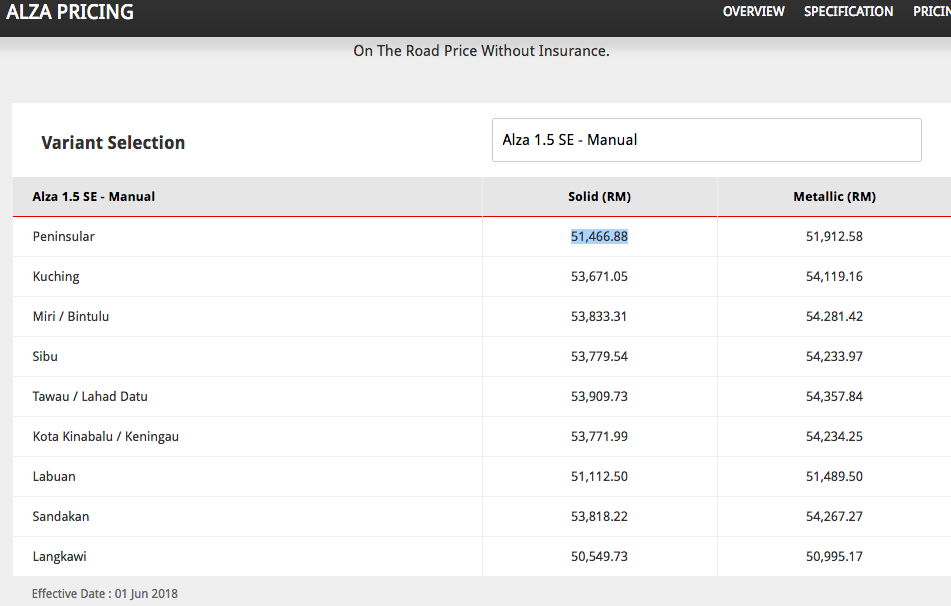Image resolution: width=951 pixels, height=606 pixels.
Task: Click the Metallic (RM) column header
Action: 834,197
